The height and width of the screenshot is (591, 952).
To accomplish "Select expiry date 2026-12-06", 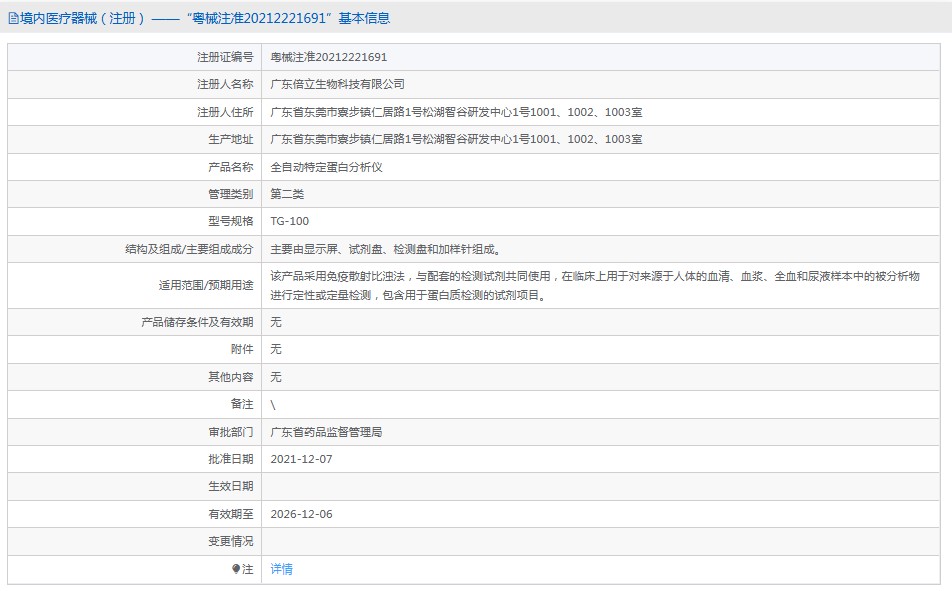I will tap(302, 514).
